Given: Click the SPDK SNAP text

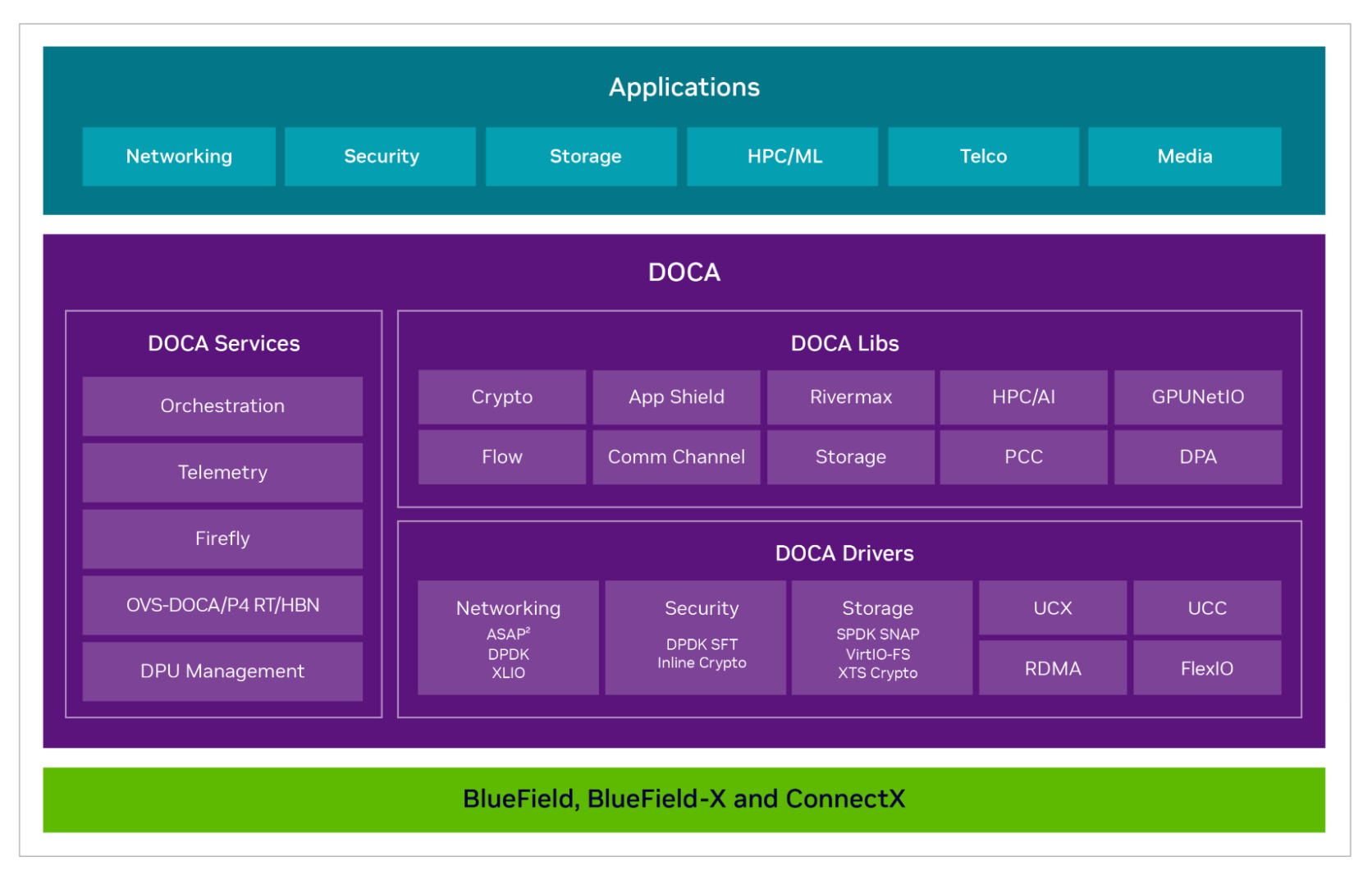Looking at the screenshot, I should coord(877,634).
